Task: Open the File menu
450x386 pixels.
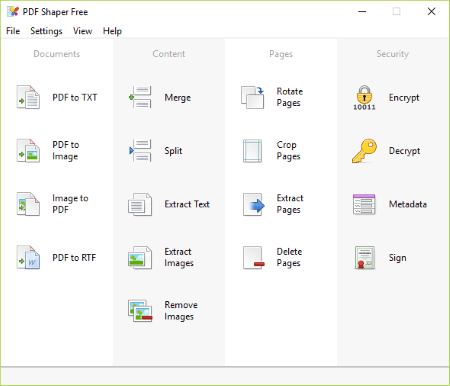Action: tap(13, 31)
